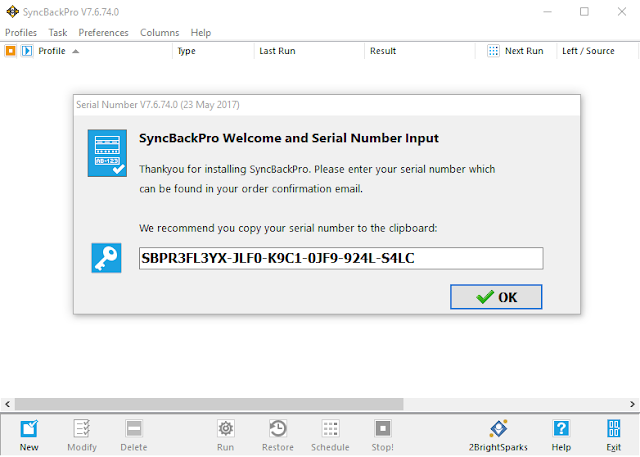The height and width of the screenshot is (457, 640).
Task: Click the Next Run column header
Action: click(x=524, y=51)
